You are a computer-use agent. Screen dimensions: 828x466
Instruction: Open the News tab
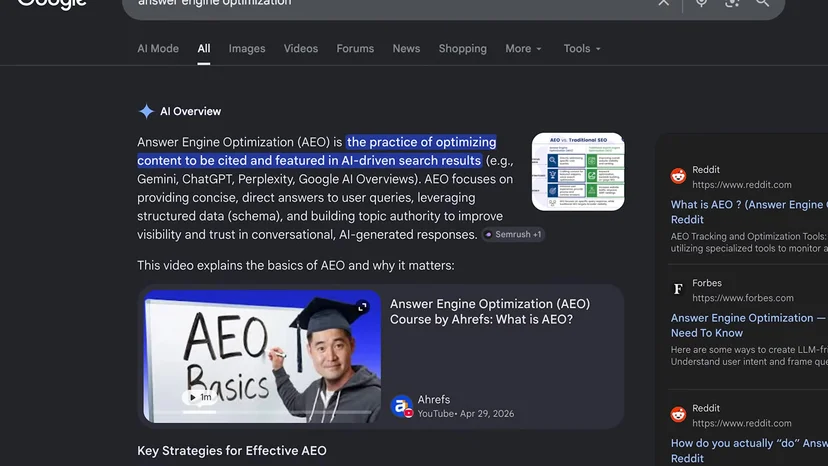click(x=406, y=49)
